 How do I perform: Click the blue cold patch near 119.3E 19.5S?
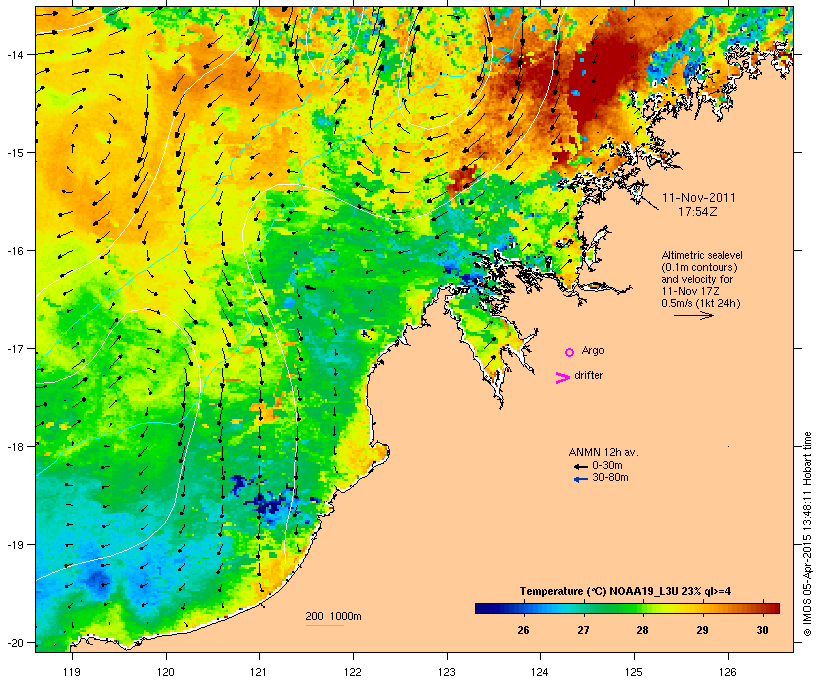point(98,580)
